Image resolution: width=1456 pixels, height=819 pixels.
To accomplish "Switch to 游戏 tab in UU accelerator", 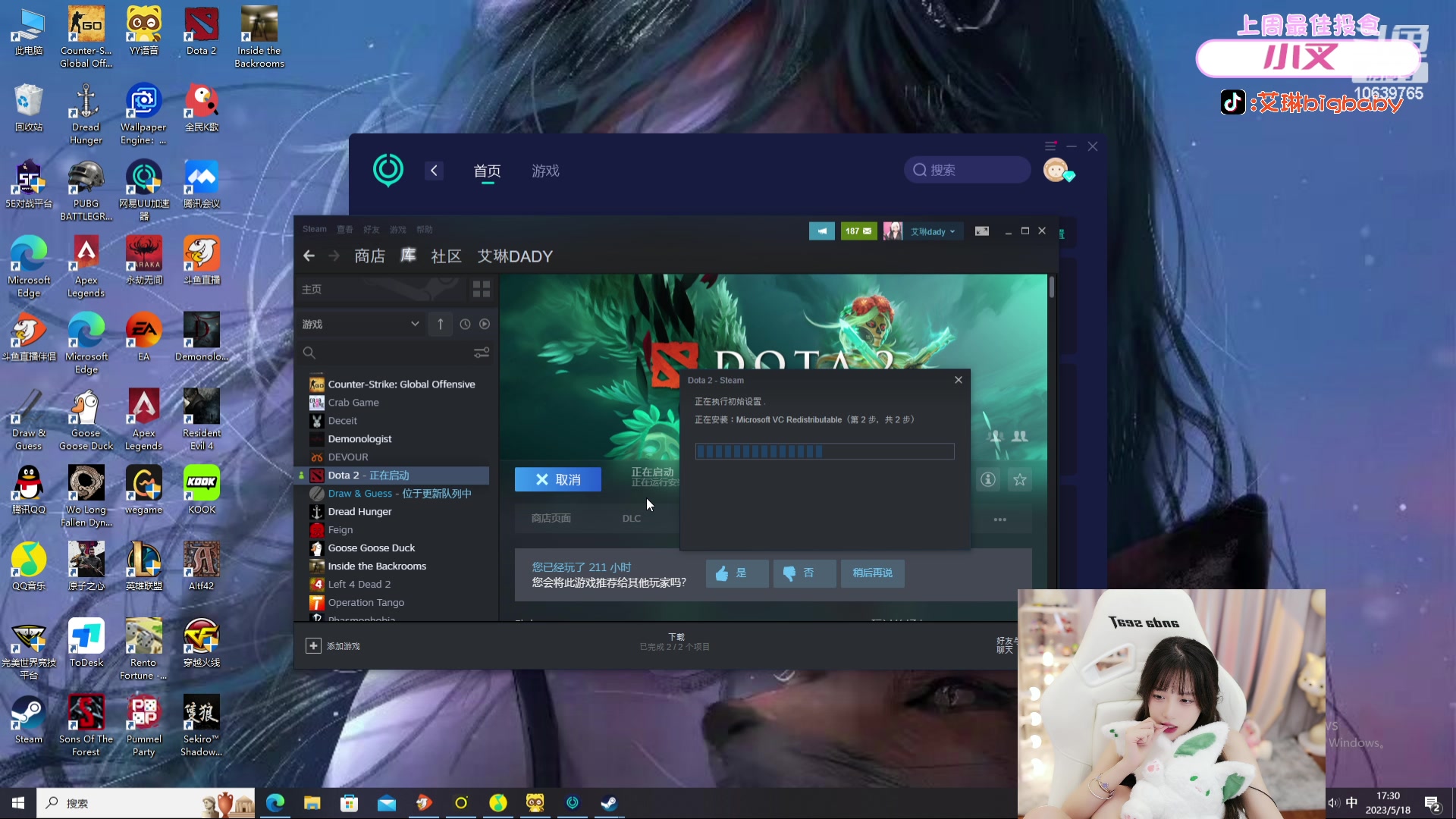I will (x=545, y=171).
